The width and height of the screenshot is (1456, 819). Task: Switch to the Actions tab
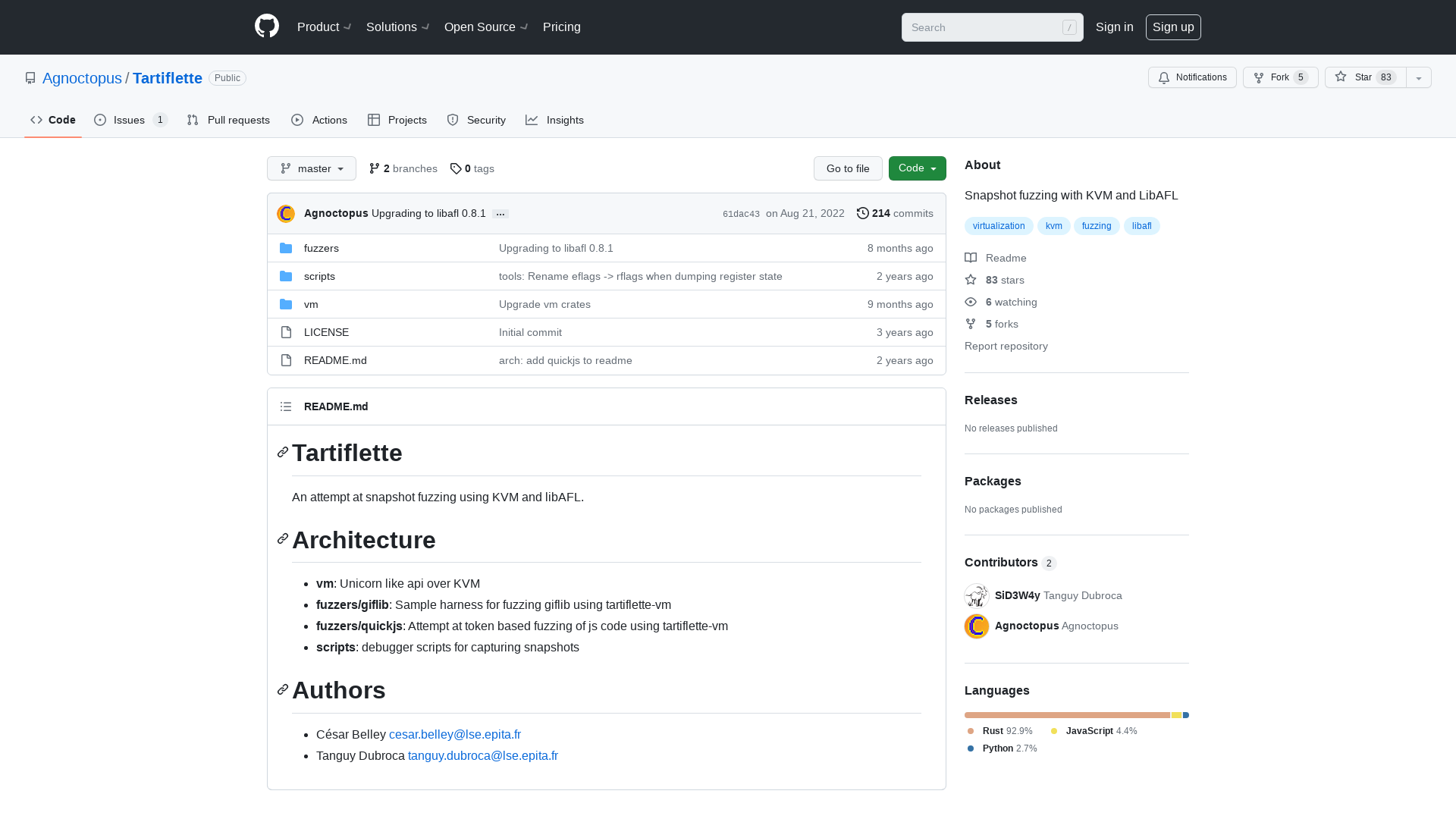[319, 120]
